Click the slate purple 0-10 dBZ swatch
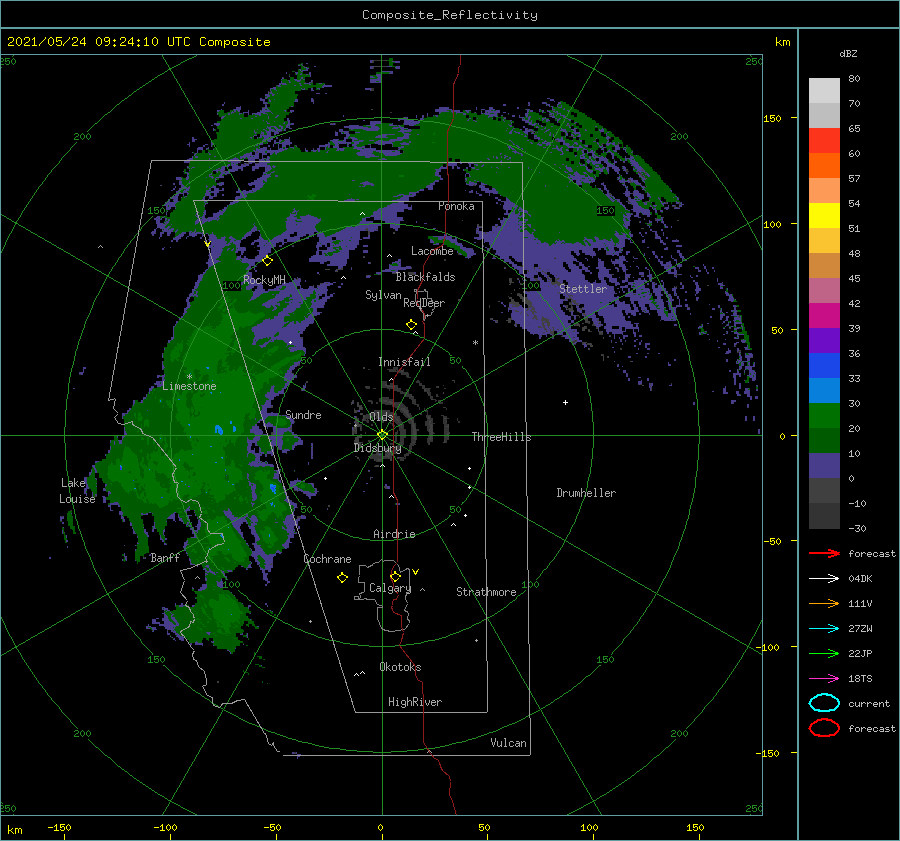 pos(824,466)
